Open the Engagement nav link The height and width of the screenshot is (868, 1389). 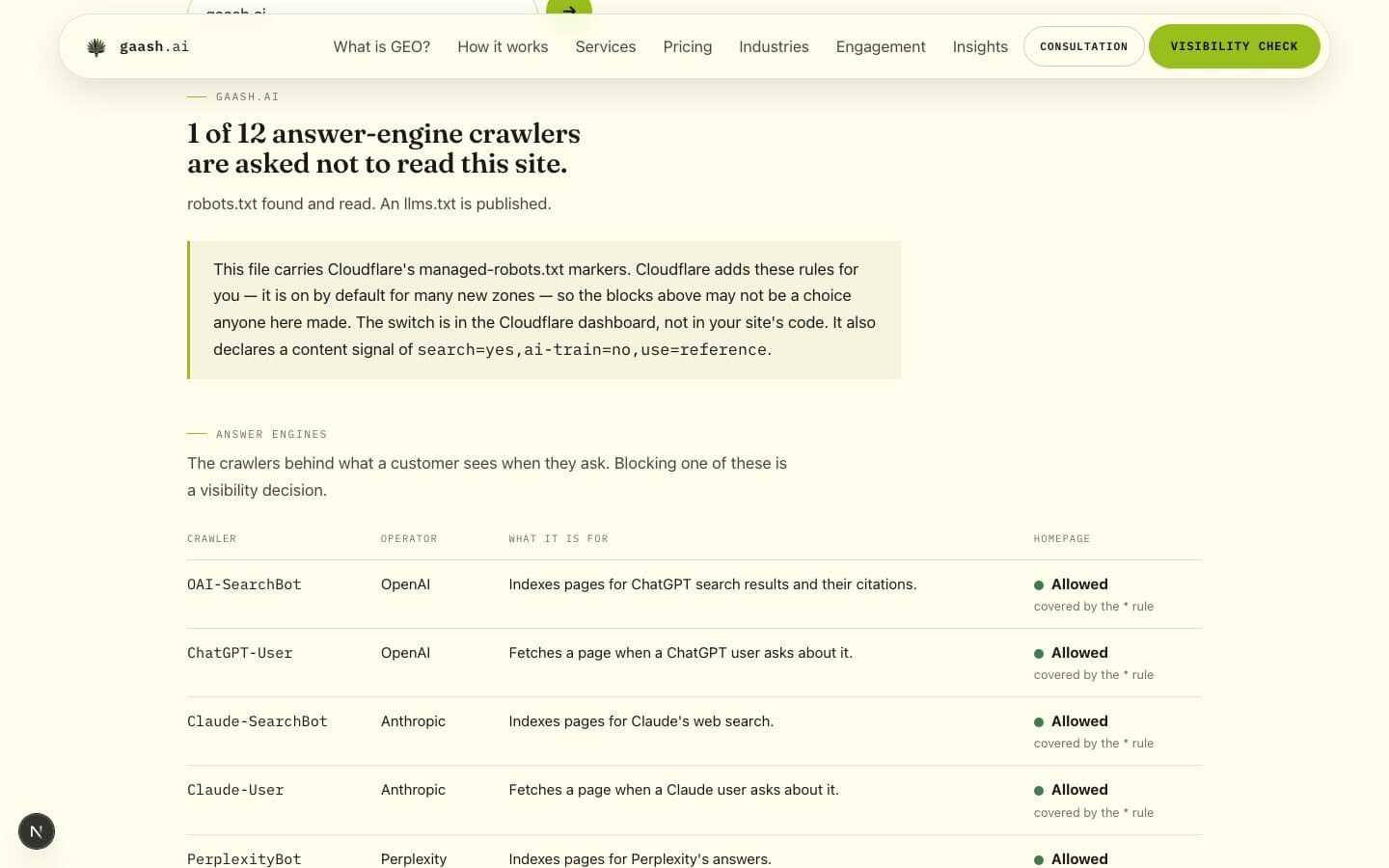point(881,46)
